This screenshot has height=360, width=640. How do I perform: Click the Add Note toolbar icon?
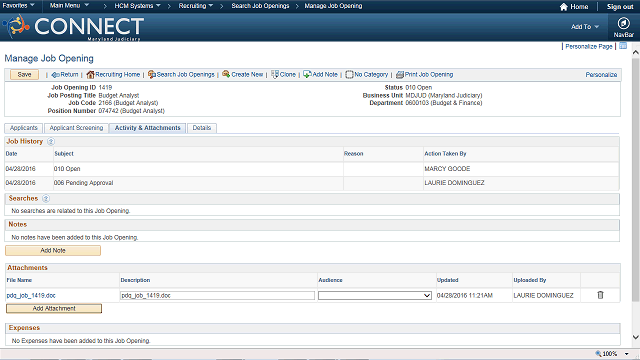click(x=307, y=74)
